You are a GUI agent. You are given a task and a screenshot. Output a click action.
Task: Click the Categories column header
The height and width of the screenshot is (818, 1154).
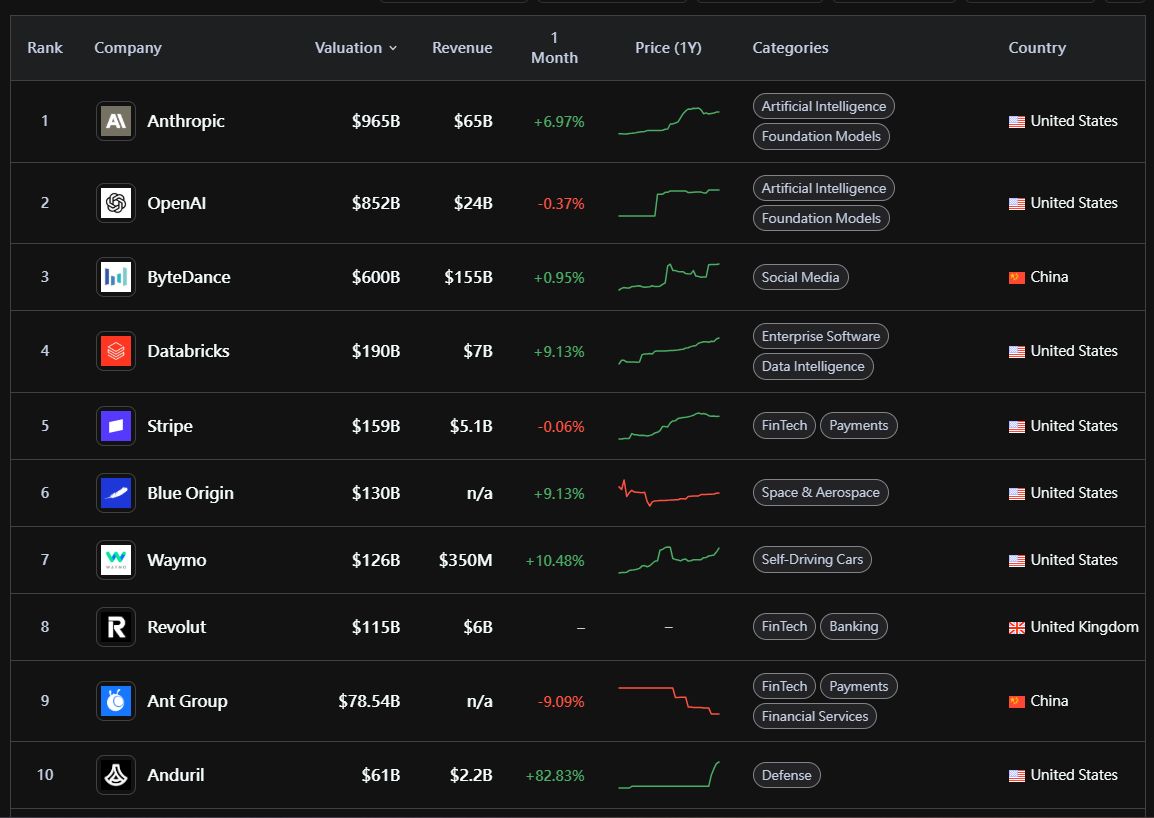[x=790, y=48]
